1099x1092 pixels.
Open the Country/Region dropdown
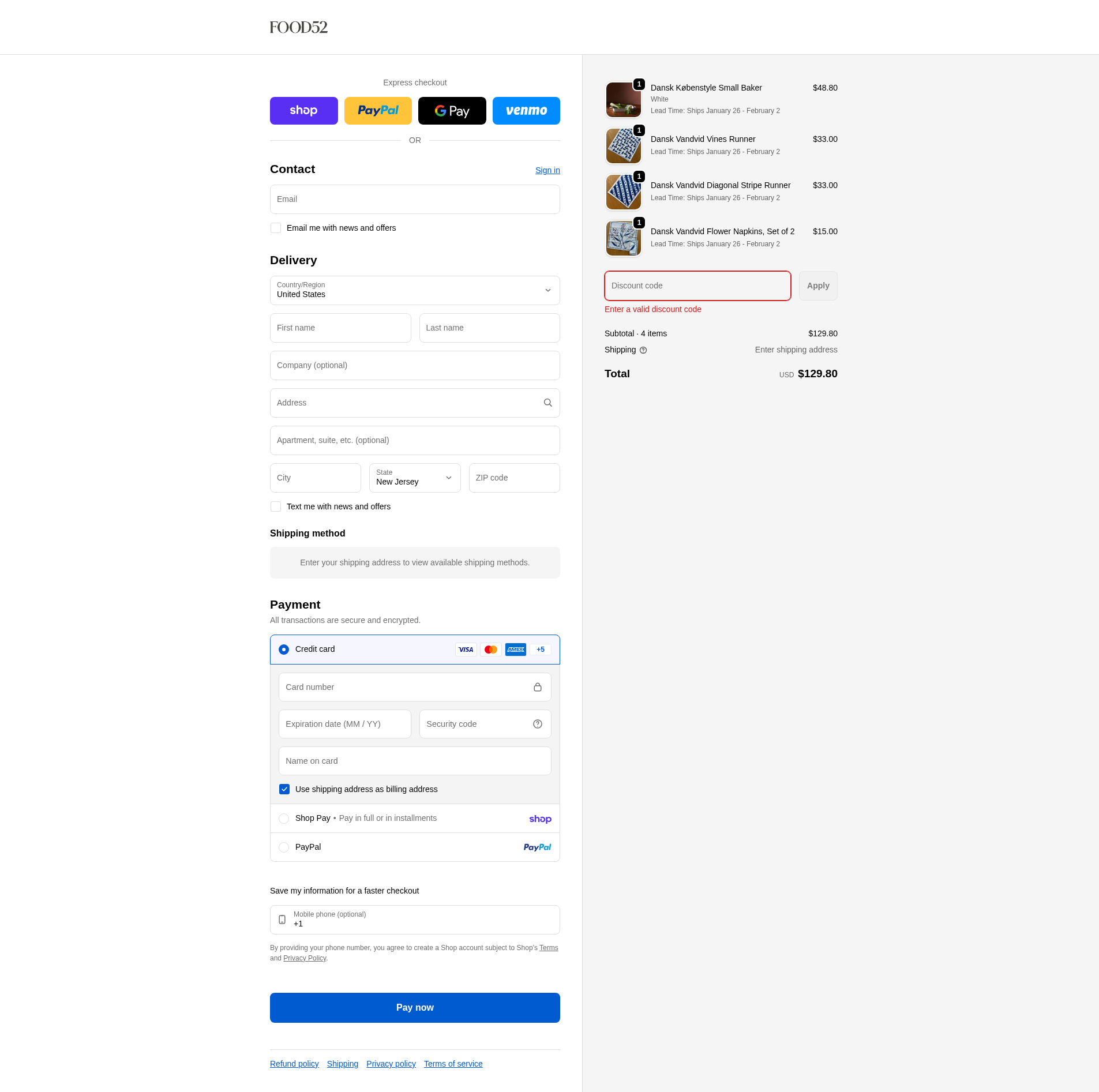click(x=414, y=290)
